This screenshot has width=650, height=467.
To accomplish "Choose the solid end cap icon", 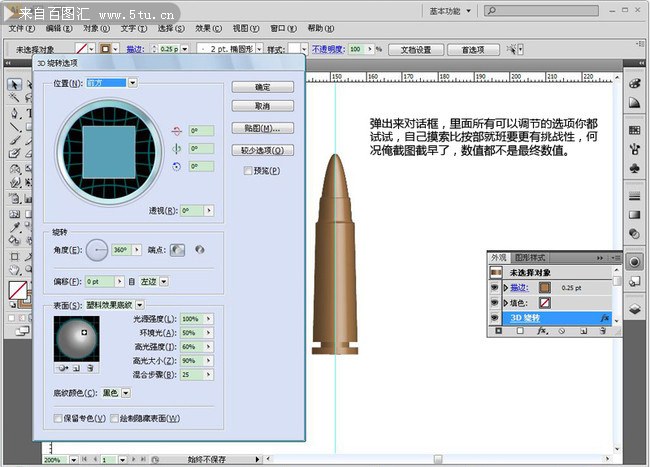I will coord(177,250).
